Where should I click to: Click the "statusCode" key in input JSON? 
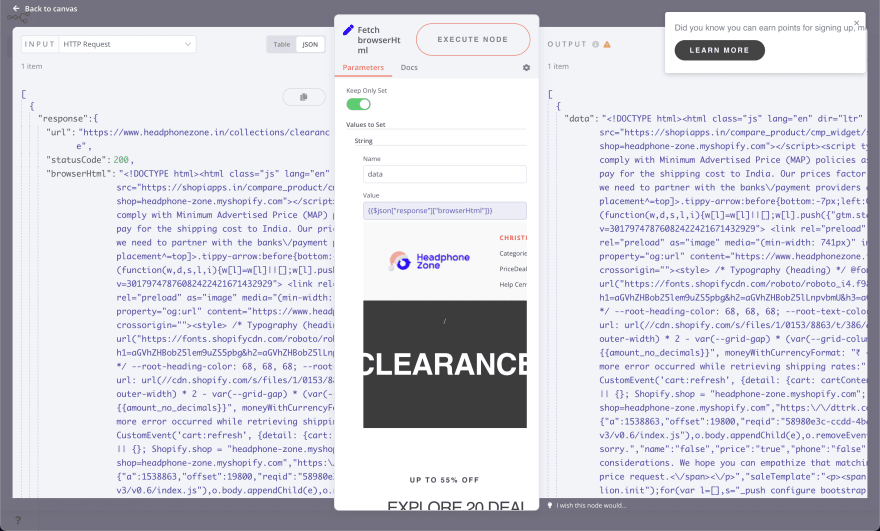[78, 160]
